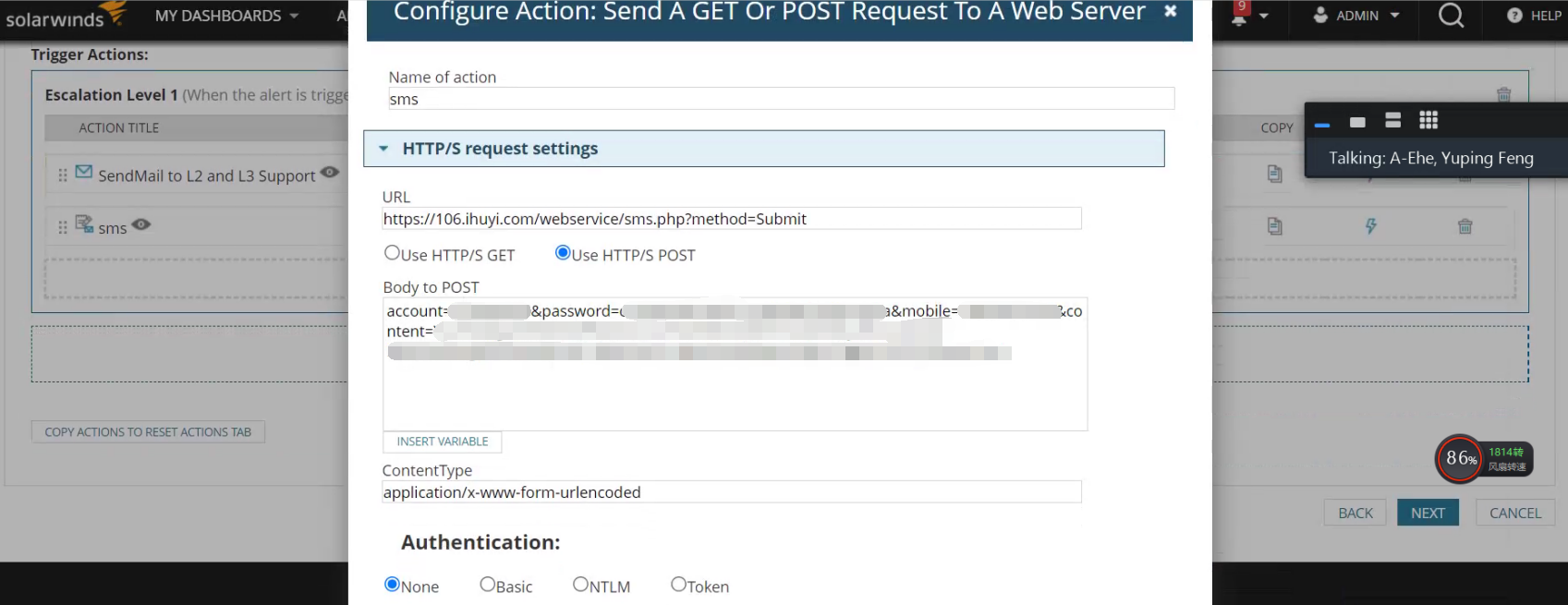Click the INSERT VARIABLE button
1568x605 pixels.
tap(443, 442)
